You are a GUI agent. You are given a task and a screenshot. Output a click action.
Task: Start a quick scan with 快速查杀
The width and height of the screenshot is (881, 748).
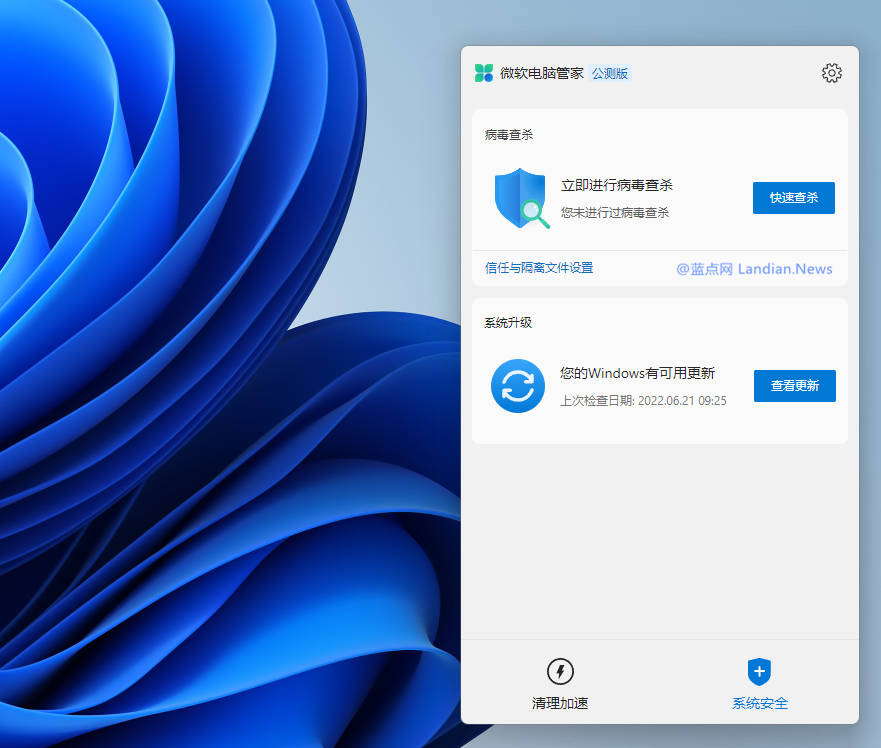[793, 198]
